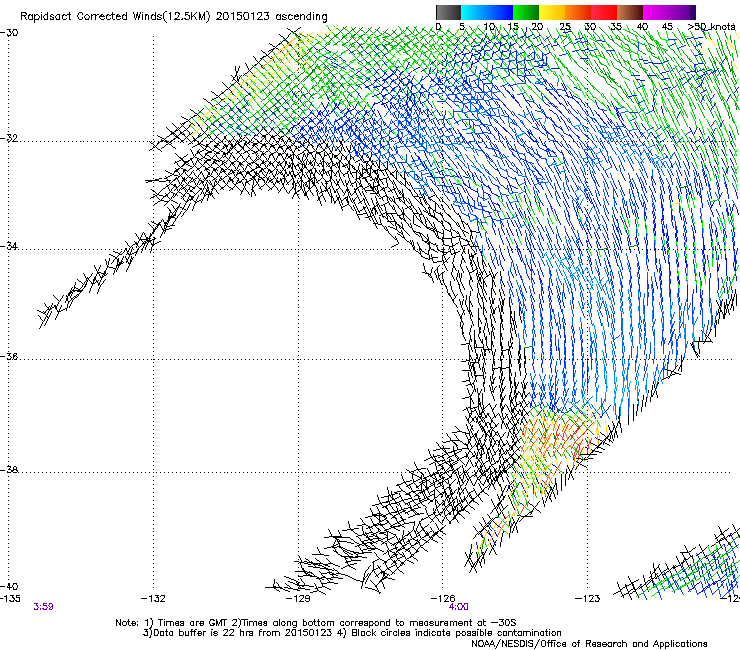Click the gray 0-5 knots color swatch
The width and height of the screenshot is (740, 650).
[x=448, y=12]
